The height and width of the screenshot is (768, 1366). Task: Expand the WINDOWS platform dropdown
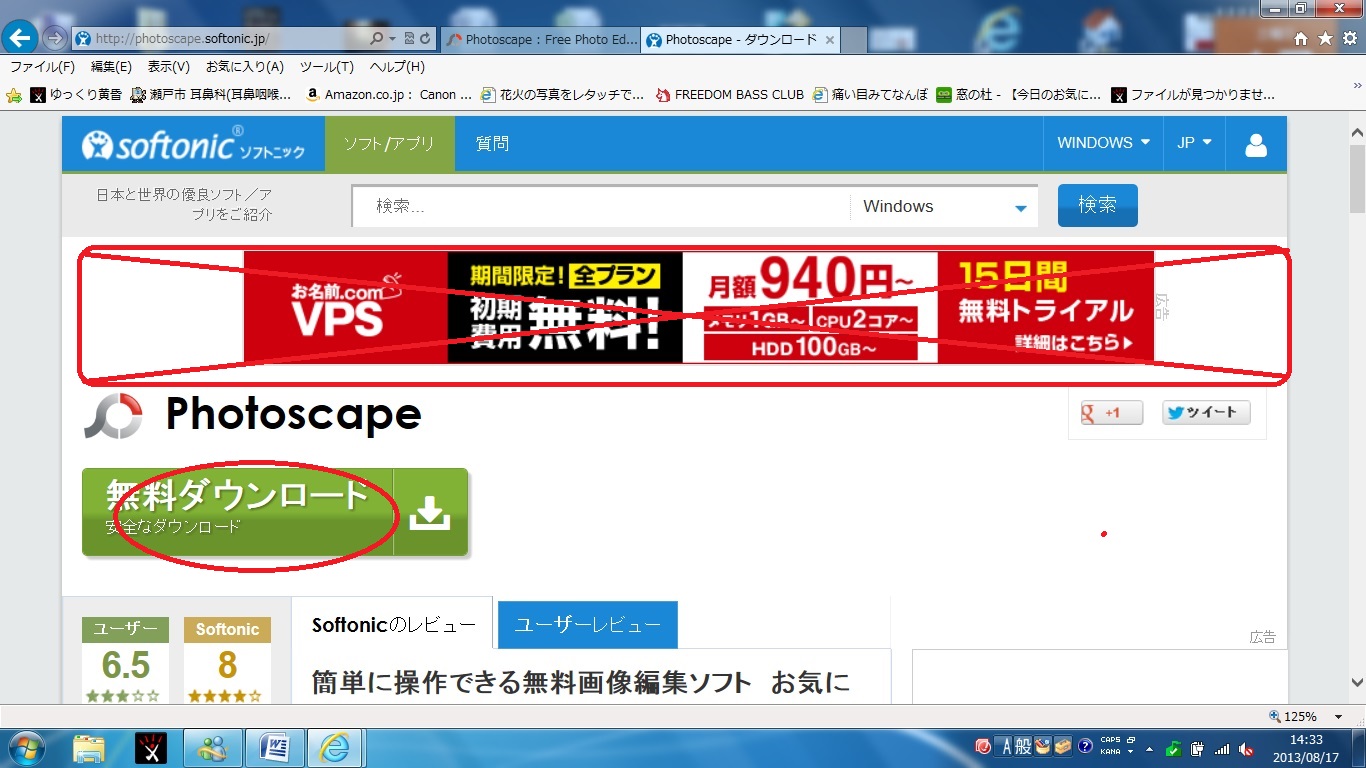(x=1103, y=143)
